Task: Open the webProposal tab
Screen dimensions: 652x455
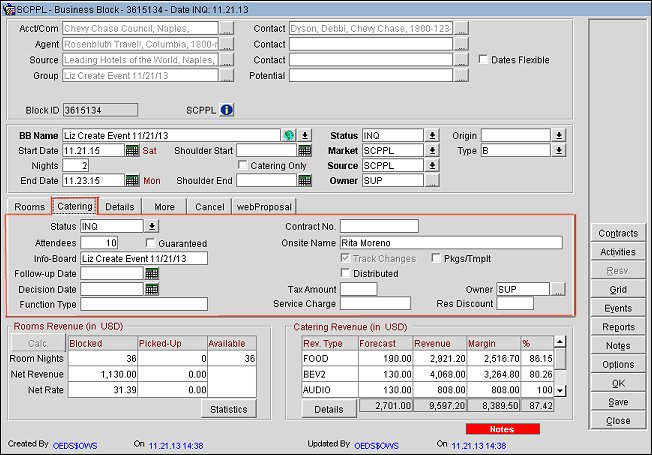Action: [263, 207]
